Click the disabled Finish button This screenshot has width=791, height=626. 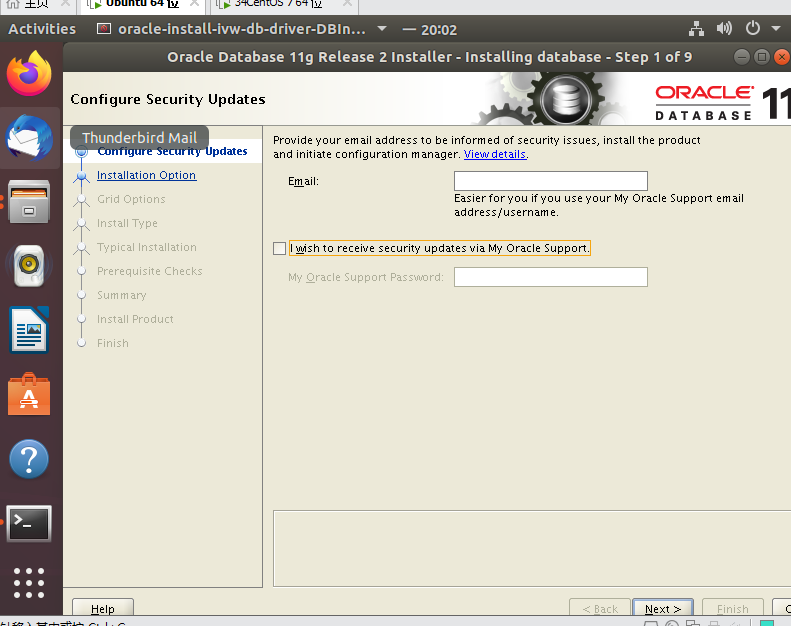[732, 608]
